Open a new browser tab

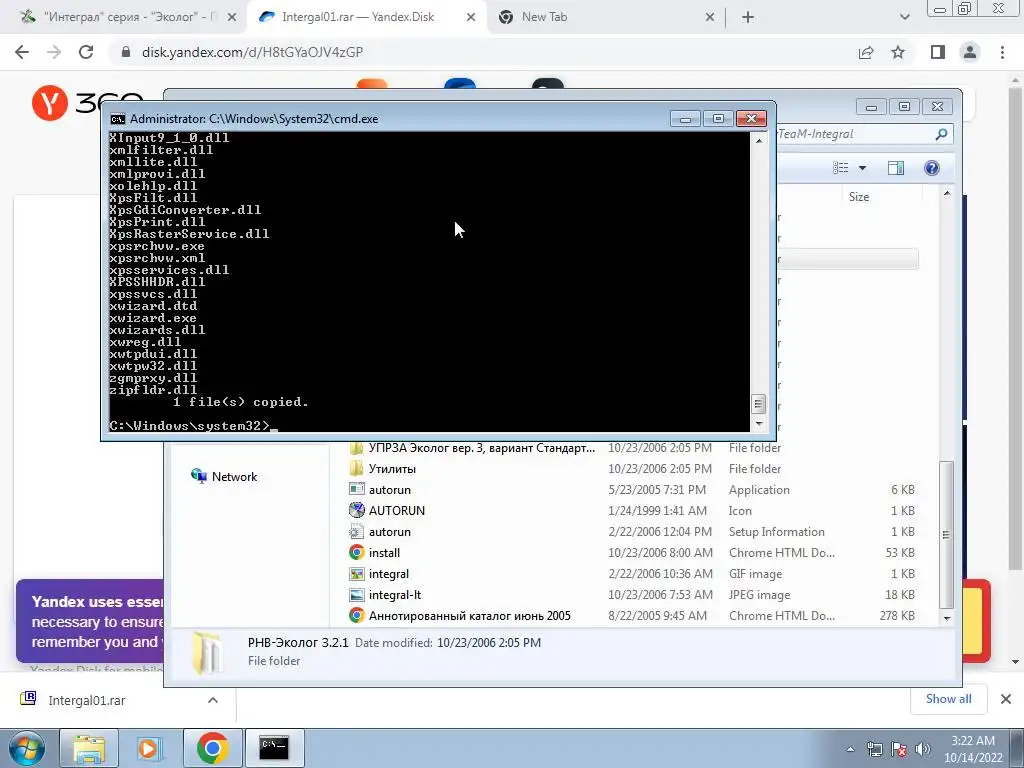[748, 18]
